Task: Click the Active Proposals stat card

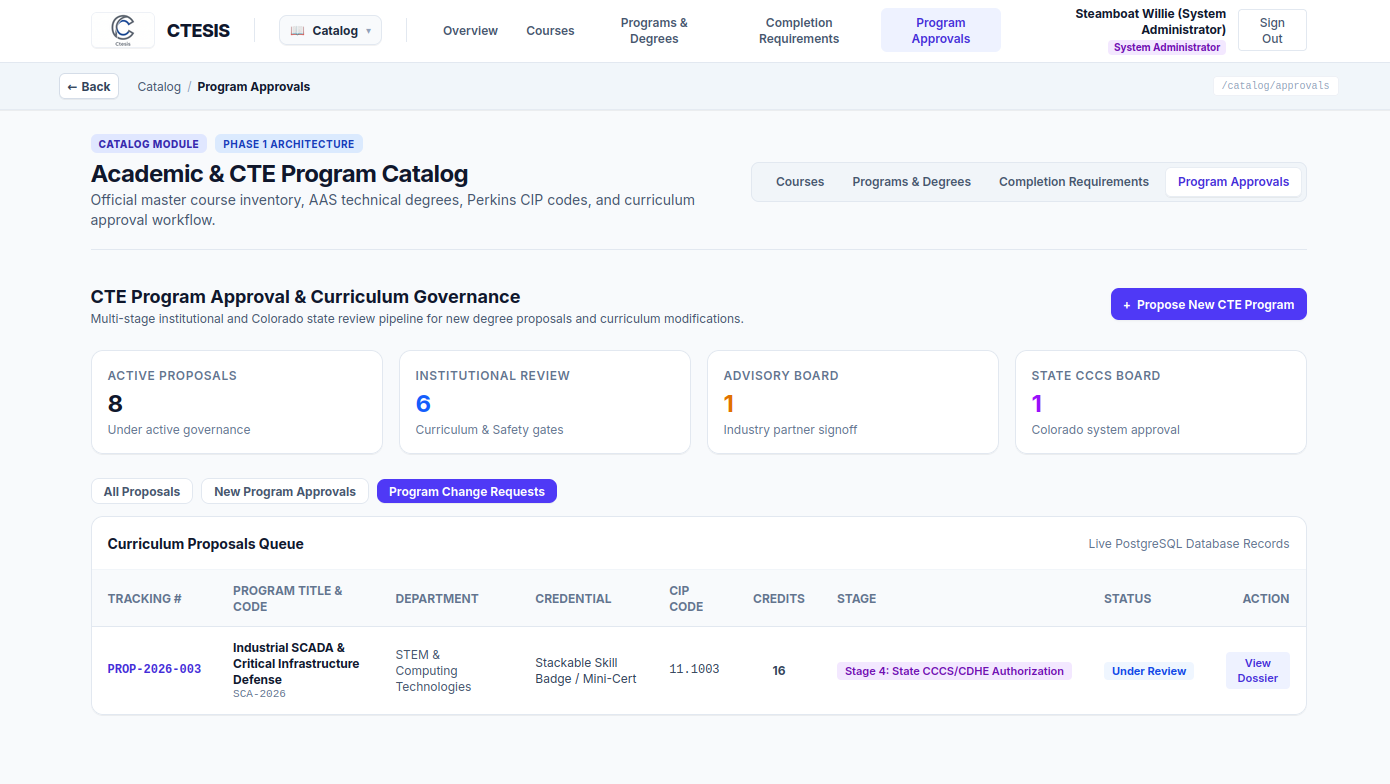Action: (237, 402)
